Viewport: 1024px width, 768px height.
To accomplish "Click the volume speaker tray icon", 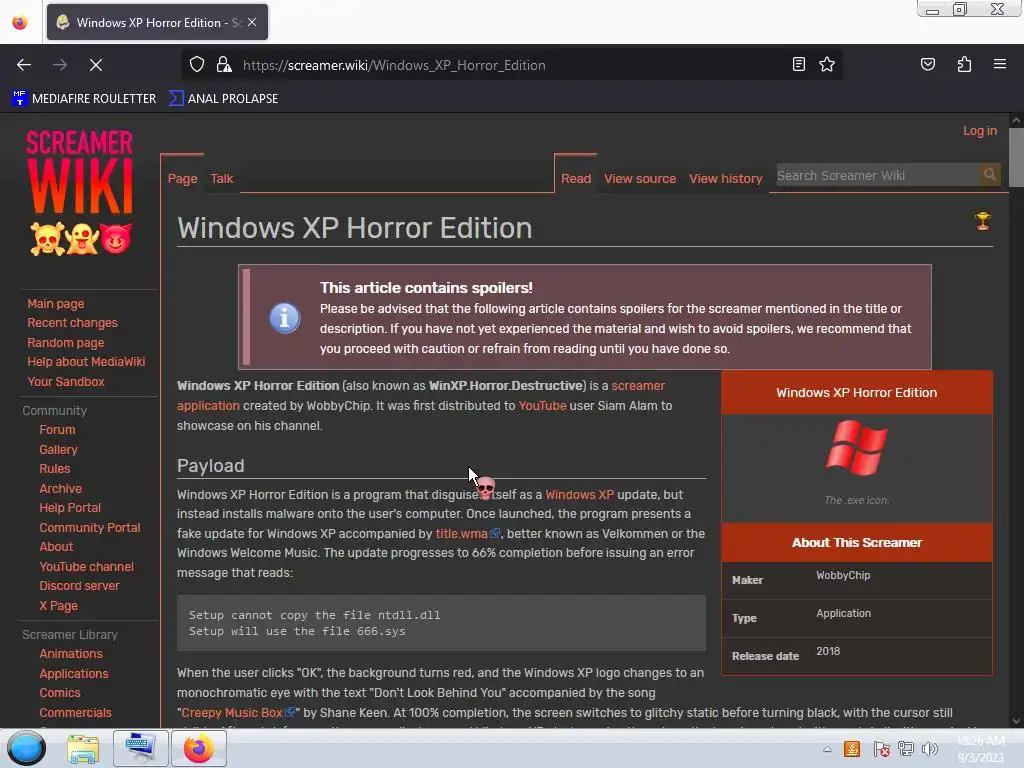I will [x=930, y=749].
